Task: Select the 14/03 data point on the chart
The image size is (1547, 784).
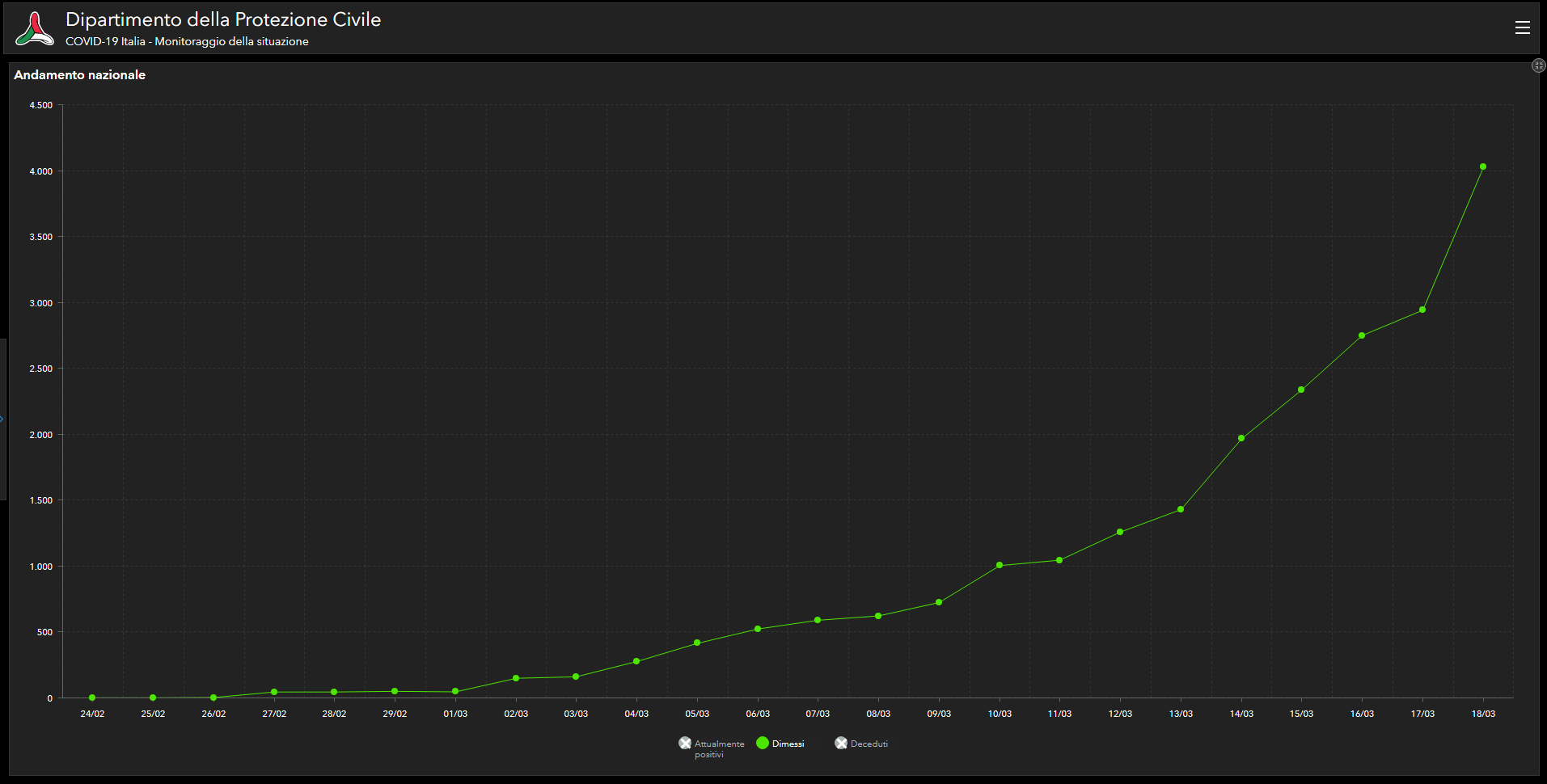Action: [1241, 438]
